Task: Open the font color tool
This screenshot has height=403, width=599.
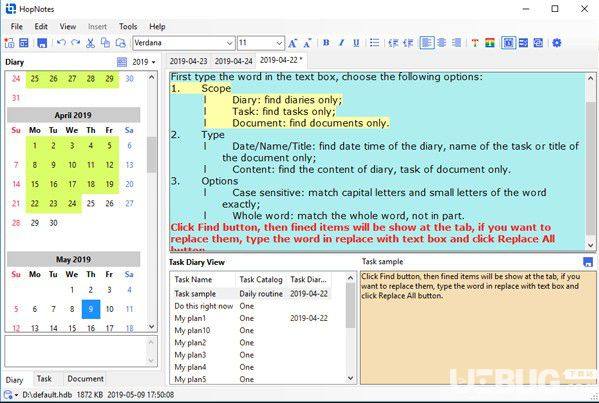Action: (x=475, y=43)
